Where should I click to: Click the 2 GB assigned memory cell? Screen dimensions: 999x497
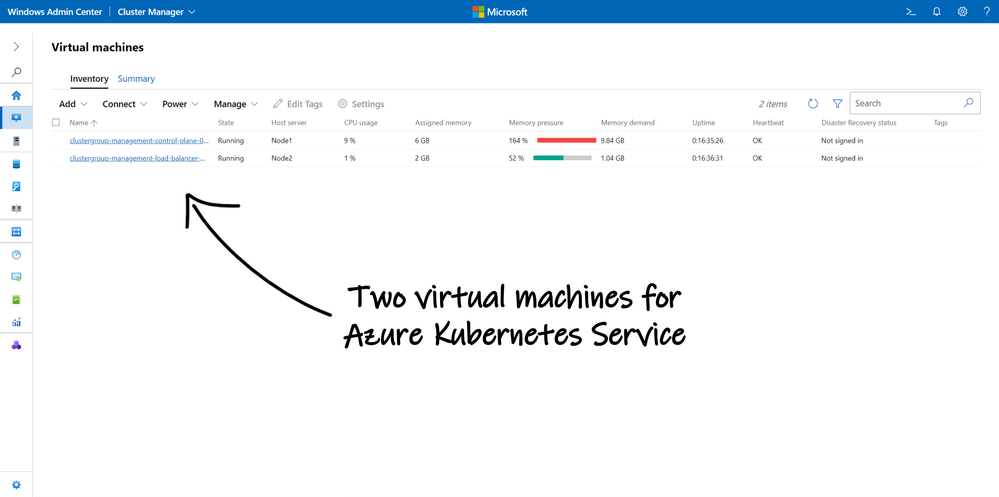coord(422,158)
